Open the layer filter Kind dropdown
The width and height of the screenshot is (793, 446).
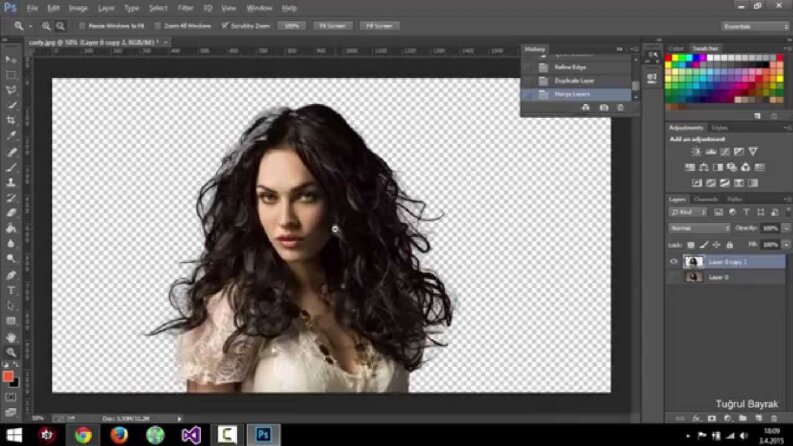coord(688,212)
